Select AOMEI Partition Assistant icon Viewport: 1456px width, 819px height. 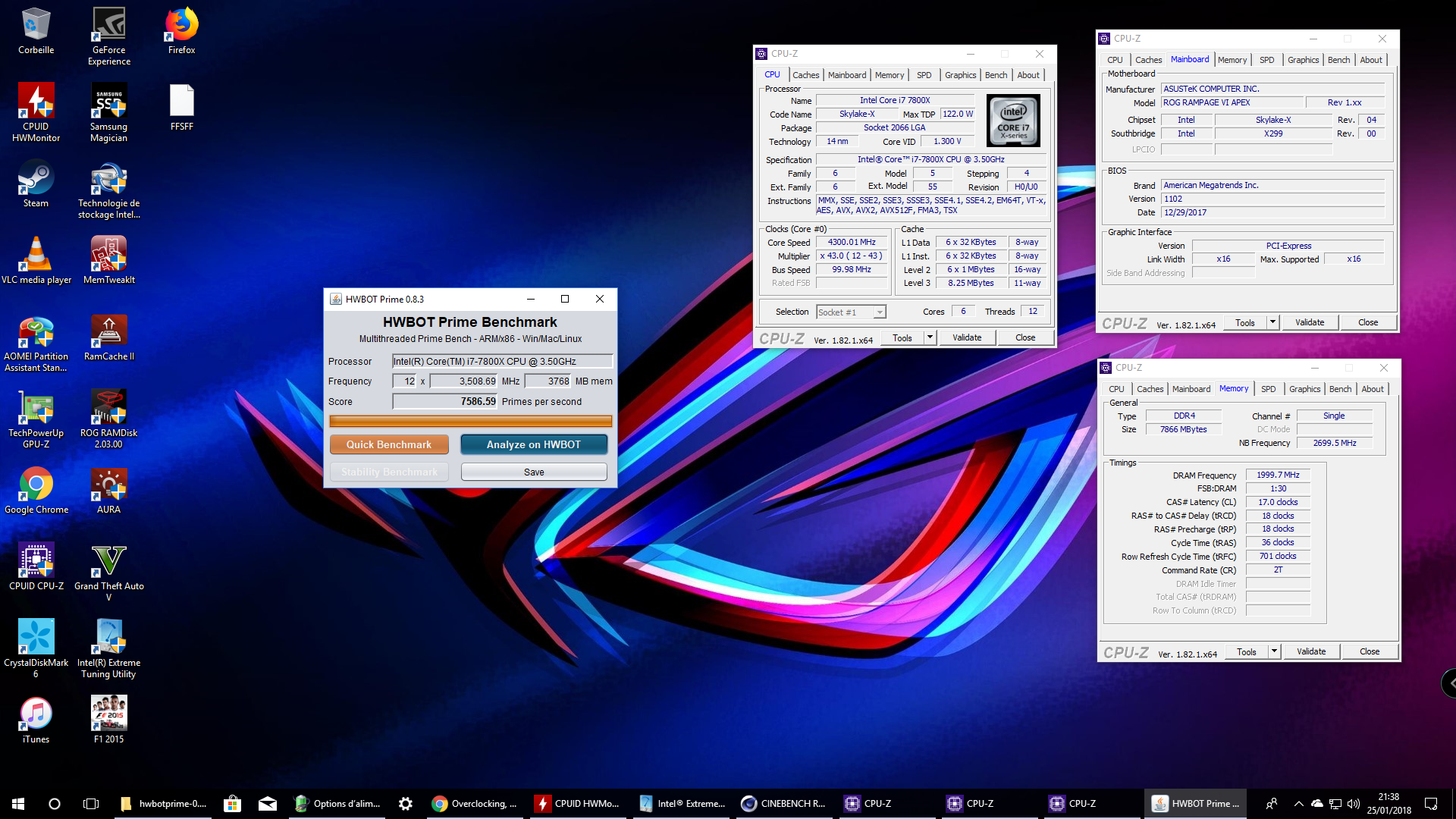36,342
